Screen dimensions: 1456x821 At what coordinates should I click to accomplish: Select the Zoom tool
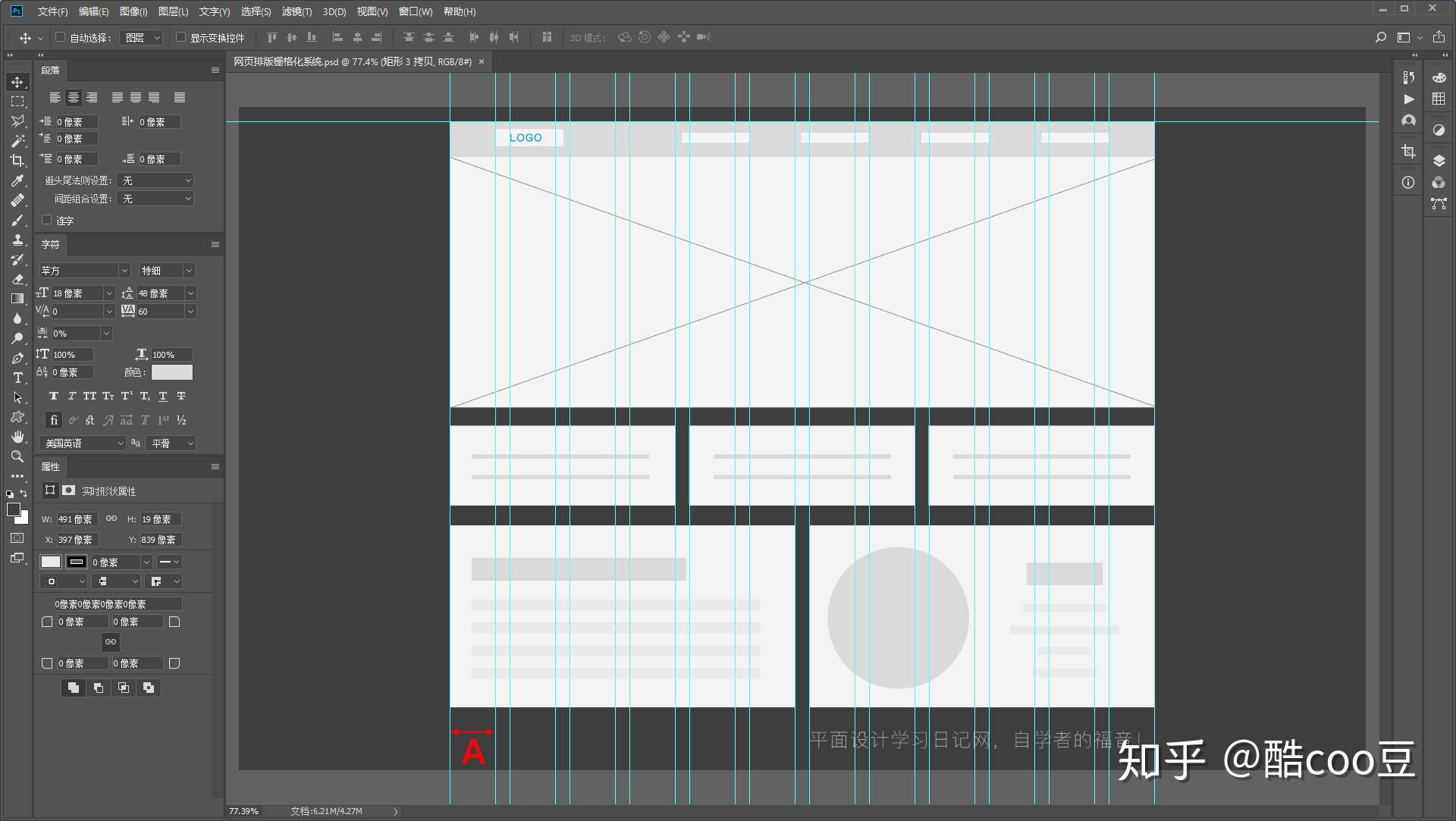tap(17, 456)
